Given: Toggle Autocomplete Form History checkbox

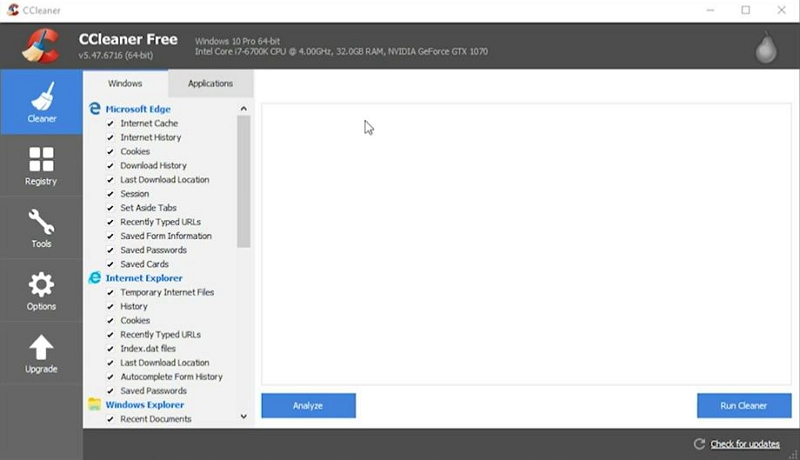Looking at the screenshot, I should (x=110, y=377).
